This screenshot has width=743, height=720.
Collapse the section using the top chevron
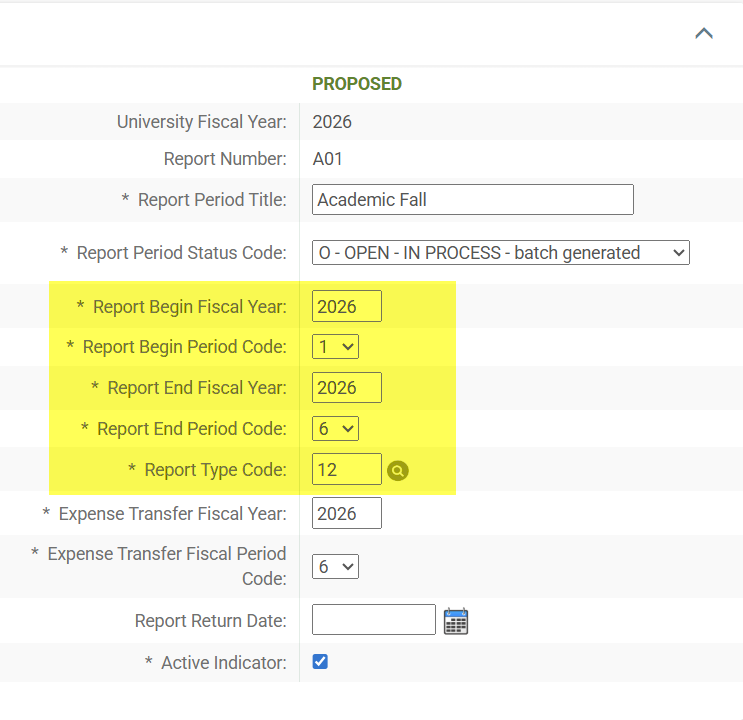[704, 33]
